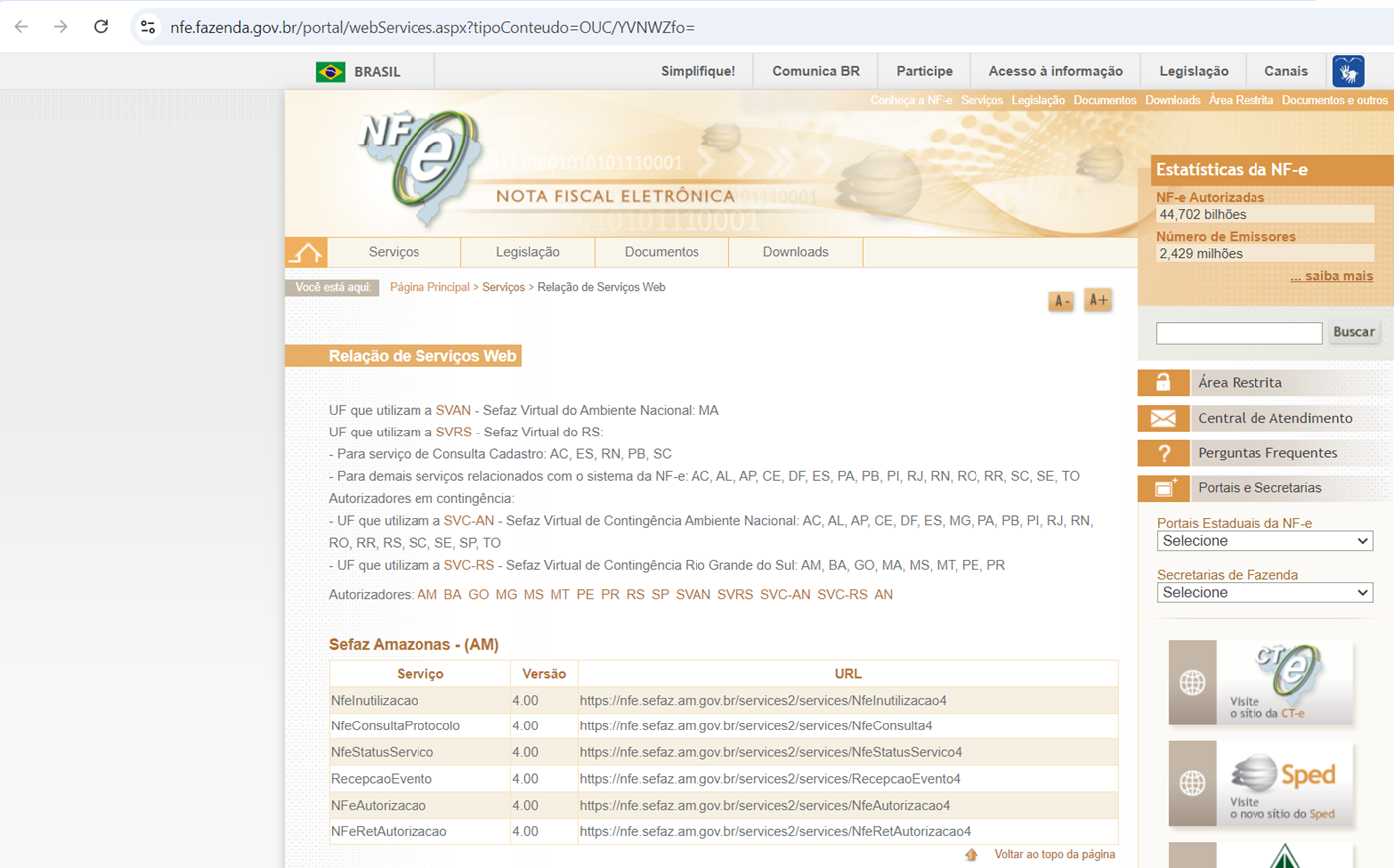Open Área Restrita sidebar item
1394x868 pixels.
click(x=1240, y=383)
